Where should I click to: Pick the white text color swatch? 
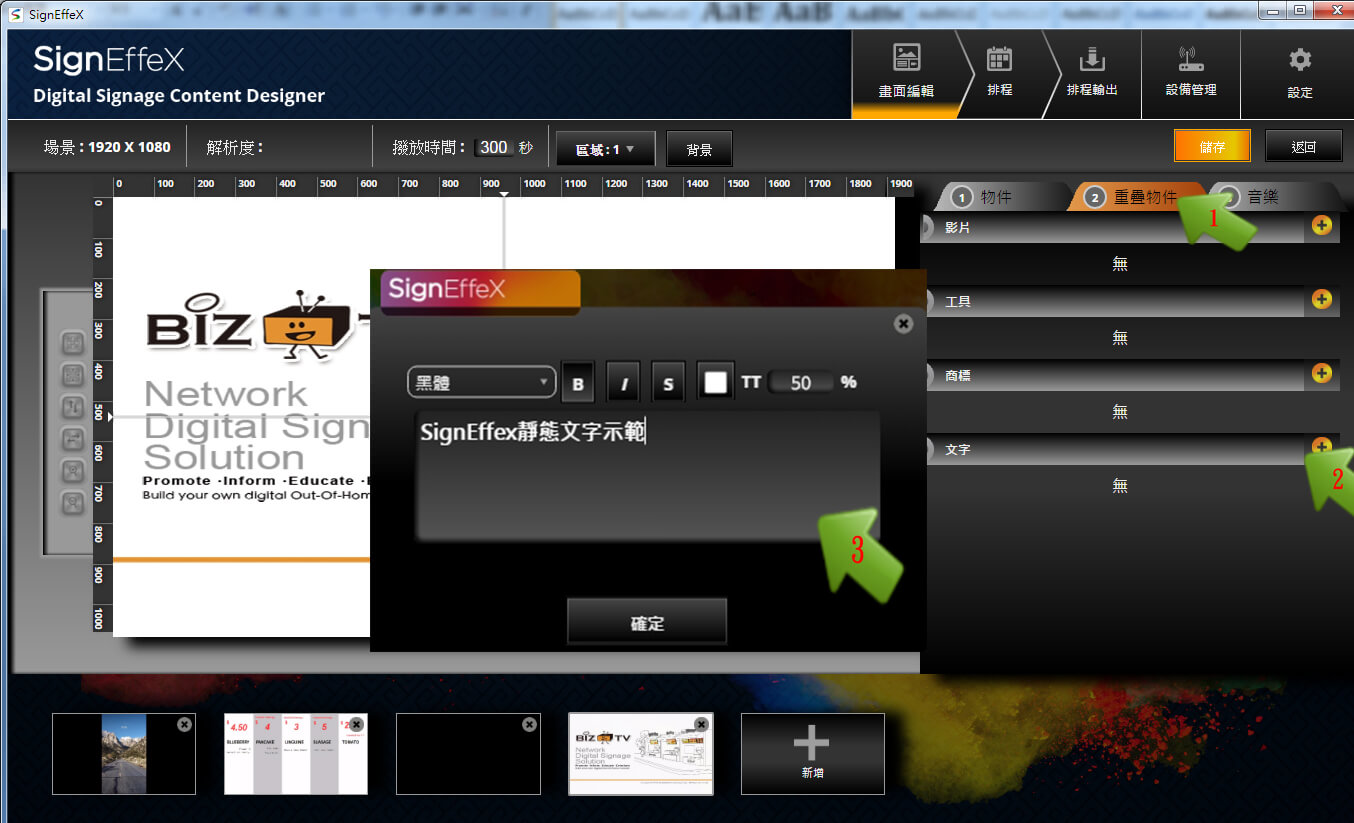[x=715, y=383]
